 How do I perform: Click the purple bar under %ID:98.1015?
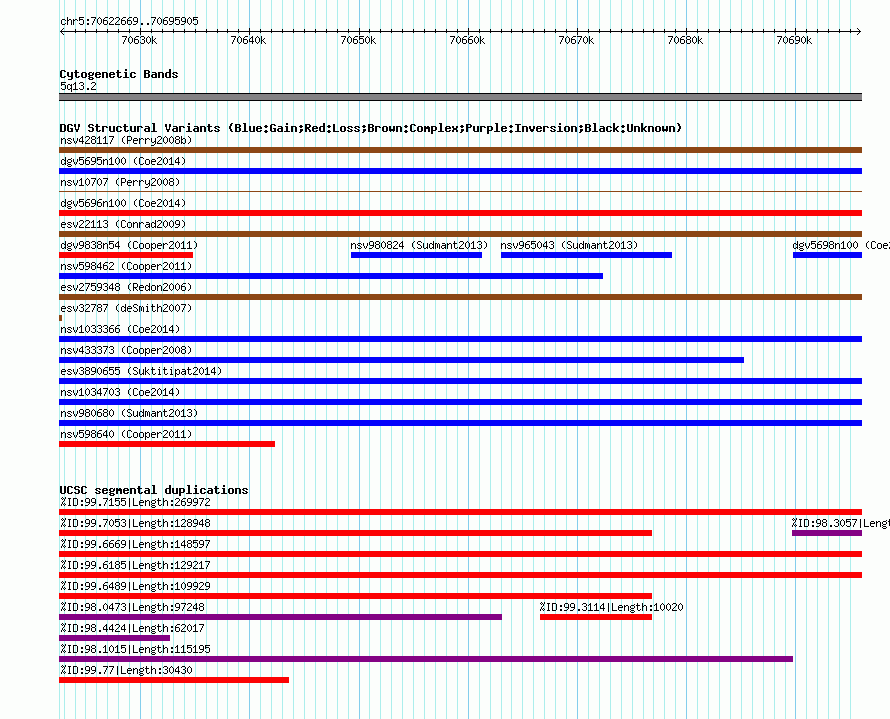pyautogui.click(x=426, y=659)
